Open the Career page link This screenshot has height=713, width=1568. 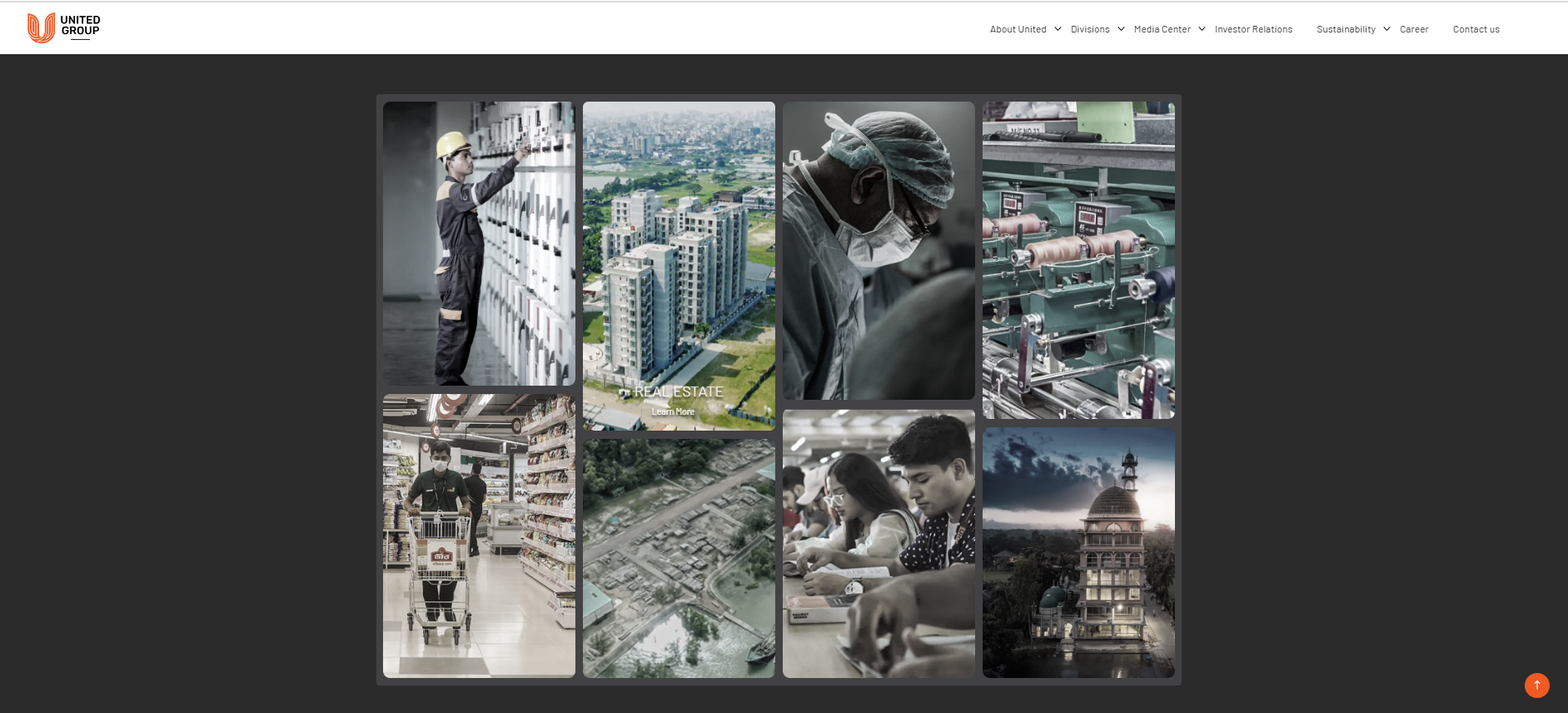pos(1413,29)
